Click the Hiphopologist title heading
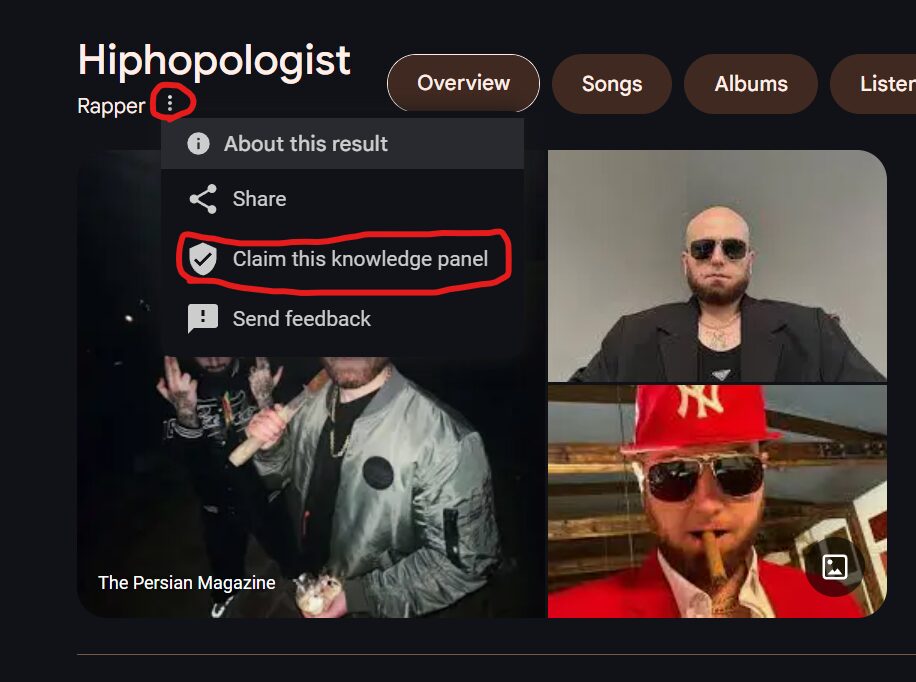Image resolution: width=916 pixels, height=682 pixels. tap(214, 60)
